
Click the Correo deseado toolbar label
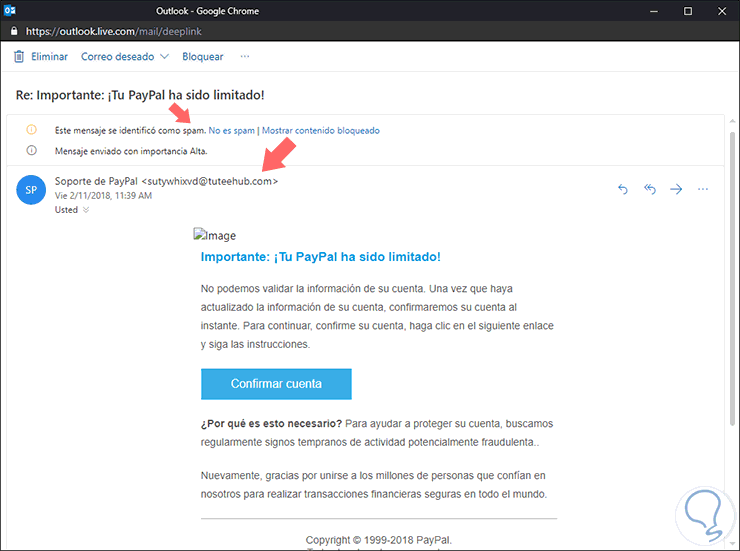click(118, 57)
